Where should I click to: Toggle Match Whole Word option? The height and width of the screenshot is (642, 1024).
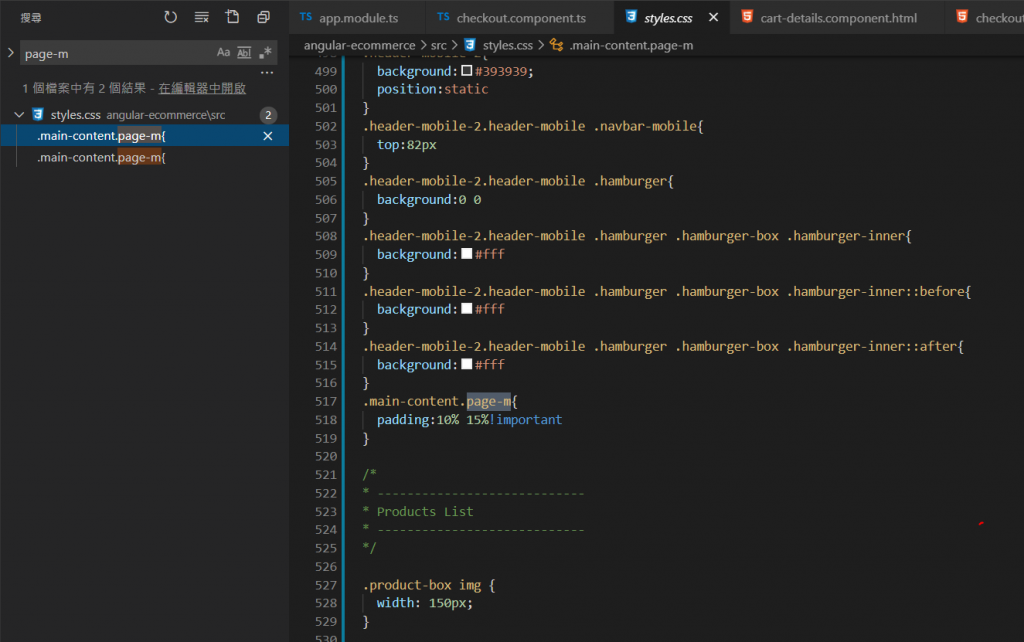[244, 53]
